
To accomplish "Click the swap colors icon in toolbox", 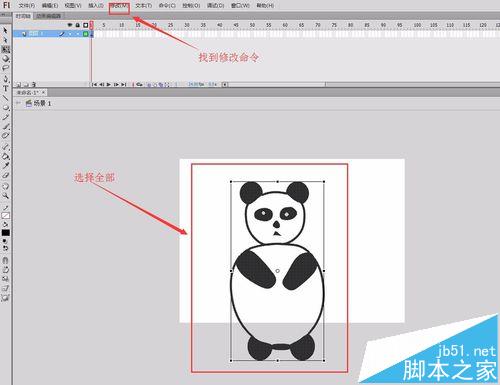I will tap(6, 248).
